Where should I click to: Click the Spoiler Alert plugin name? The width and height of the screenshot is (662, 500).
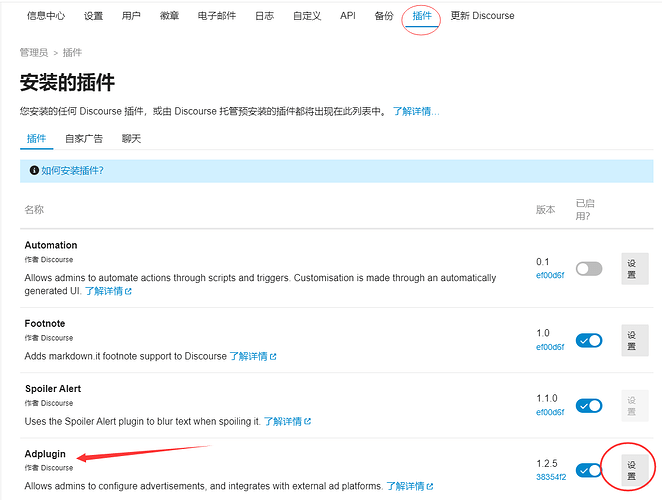(x=53, y=389)
